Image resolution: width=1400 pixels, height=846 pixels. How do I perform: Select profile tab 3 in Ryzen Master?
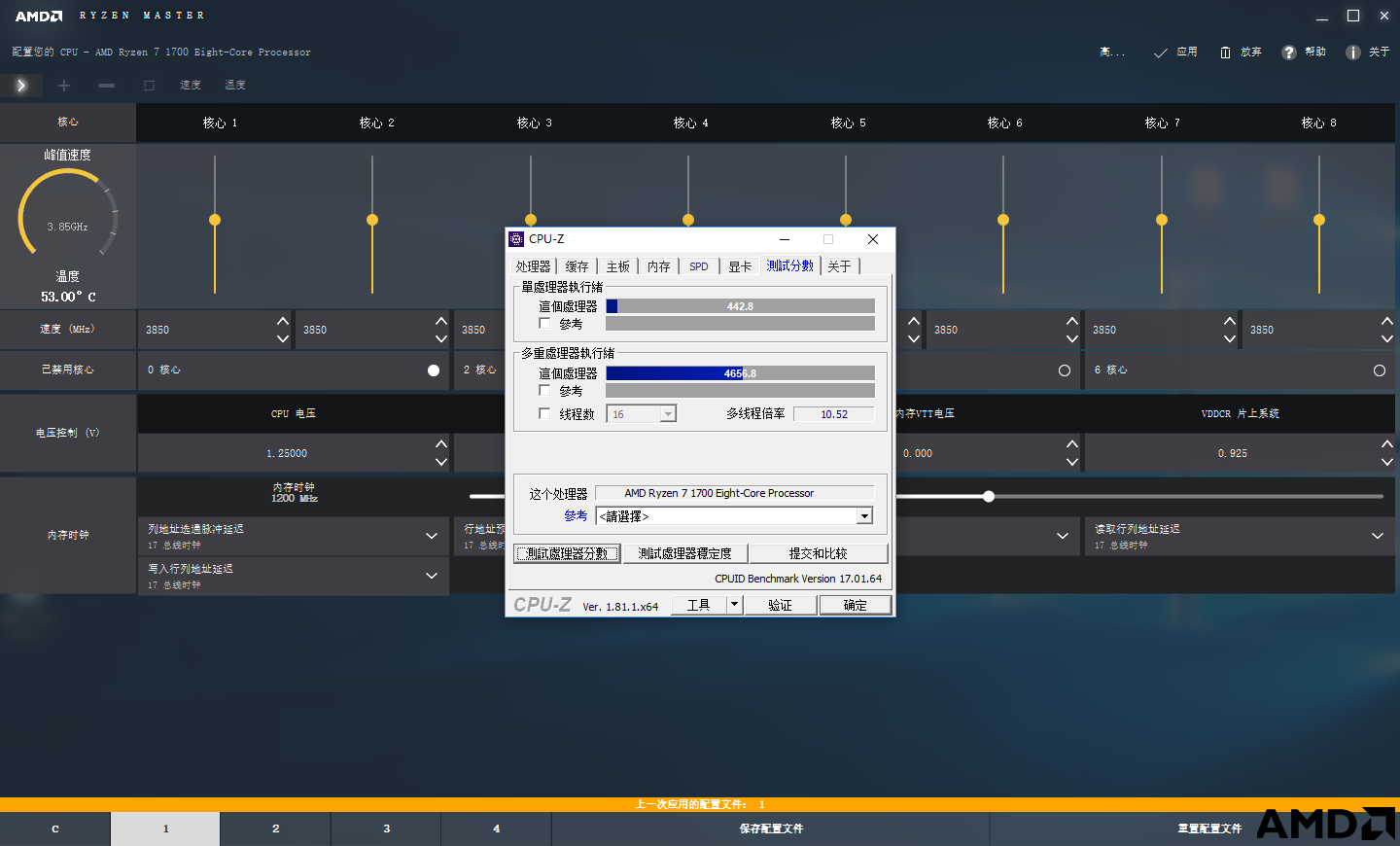pyautogui.click(x=386, y=829)
